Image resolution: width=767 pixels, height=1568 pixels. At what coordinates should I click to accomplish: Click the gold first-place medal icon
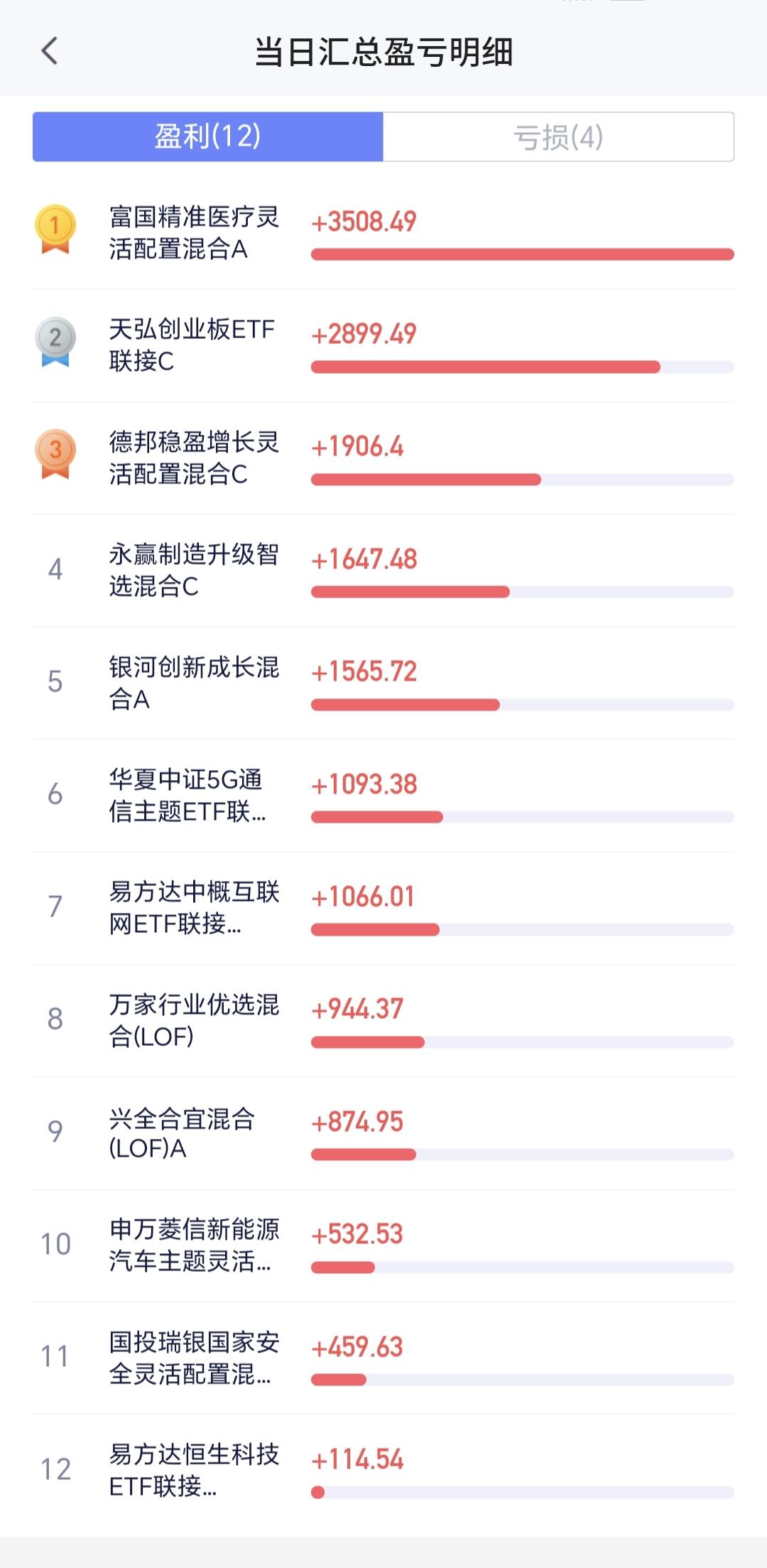point(55,229)
